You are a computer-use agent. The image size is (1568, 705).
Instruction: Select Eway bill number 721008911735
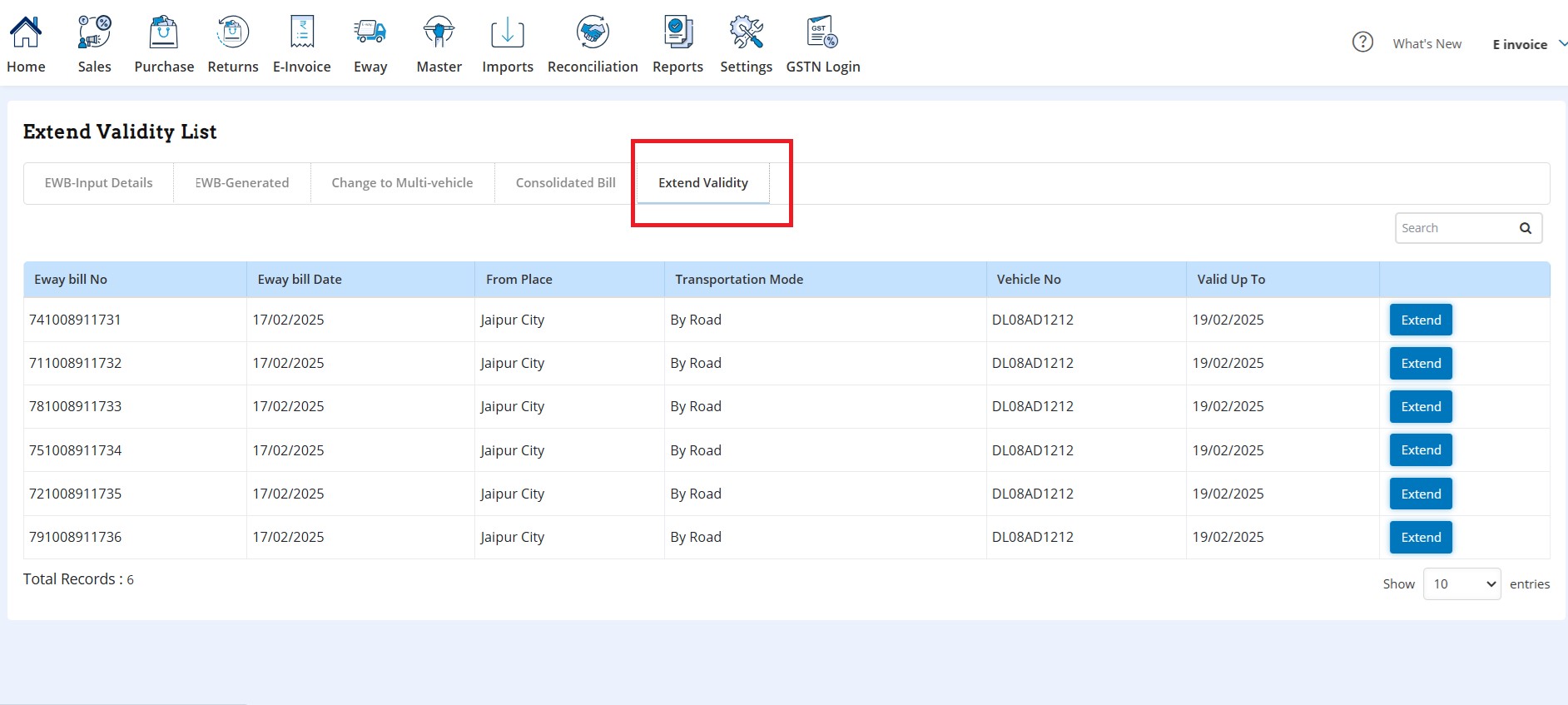pyautogui.click(x=75, y=494)
